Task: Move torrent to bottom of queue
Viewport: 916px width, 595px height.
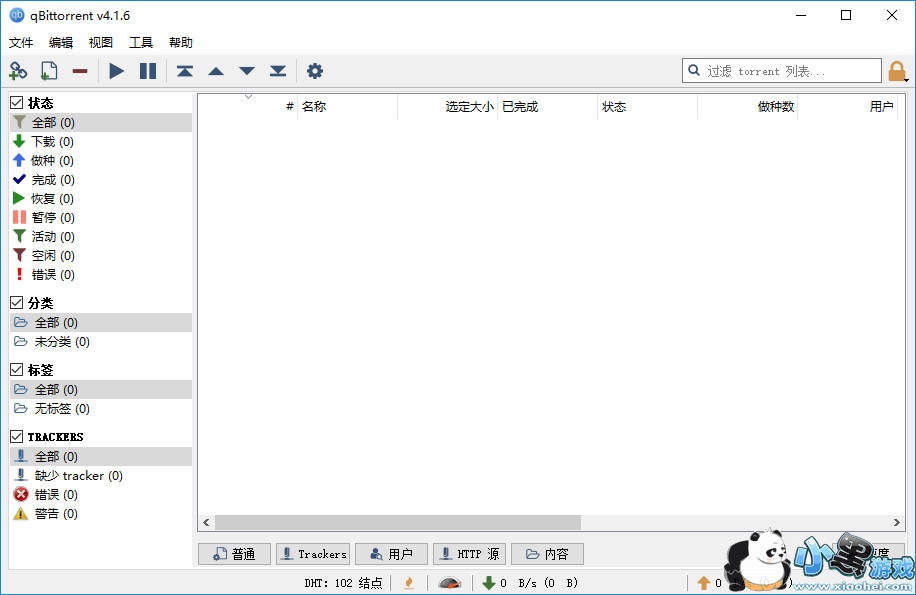Action: (x=278, y=71)
